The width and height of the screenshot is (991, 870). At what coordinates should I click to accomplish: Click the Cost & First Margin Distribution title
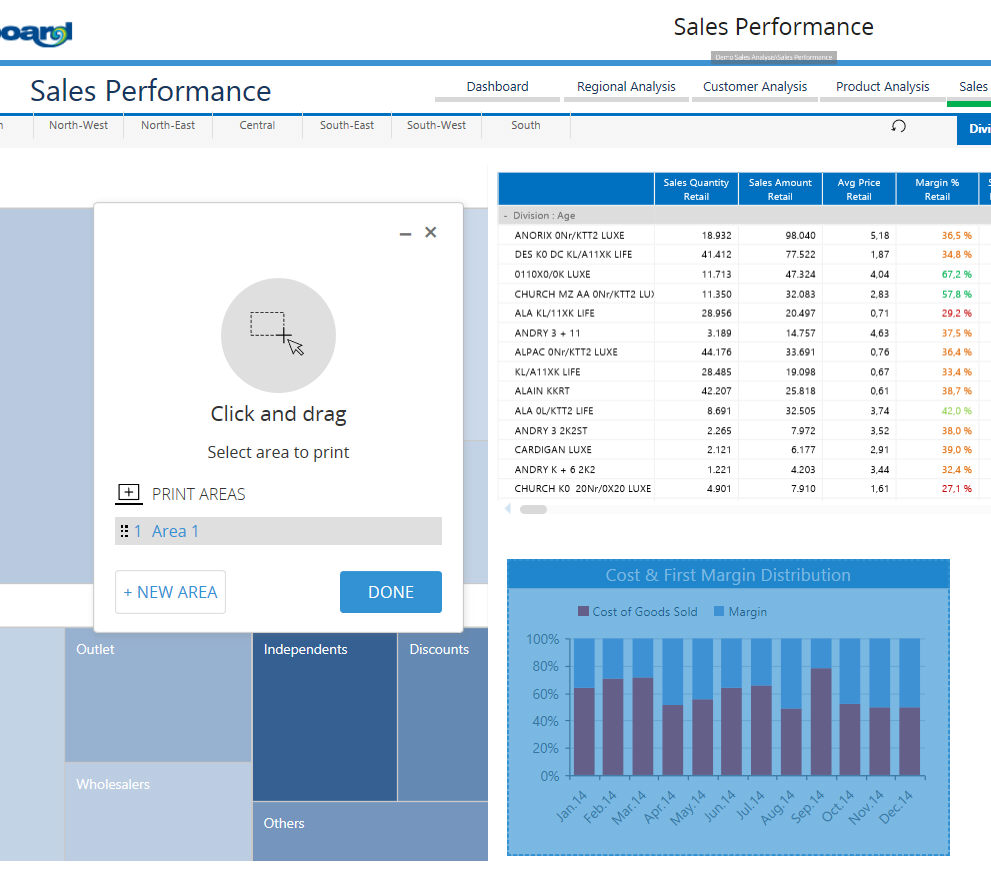728,575
